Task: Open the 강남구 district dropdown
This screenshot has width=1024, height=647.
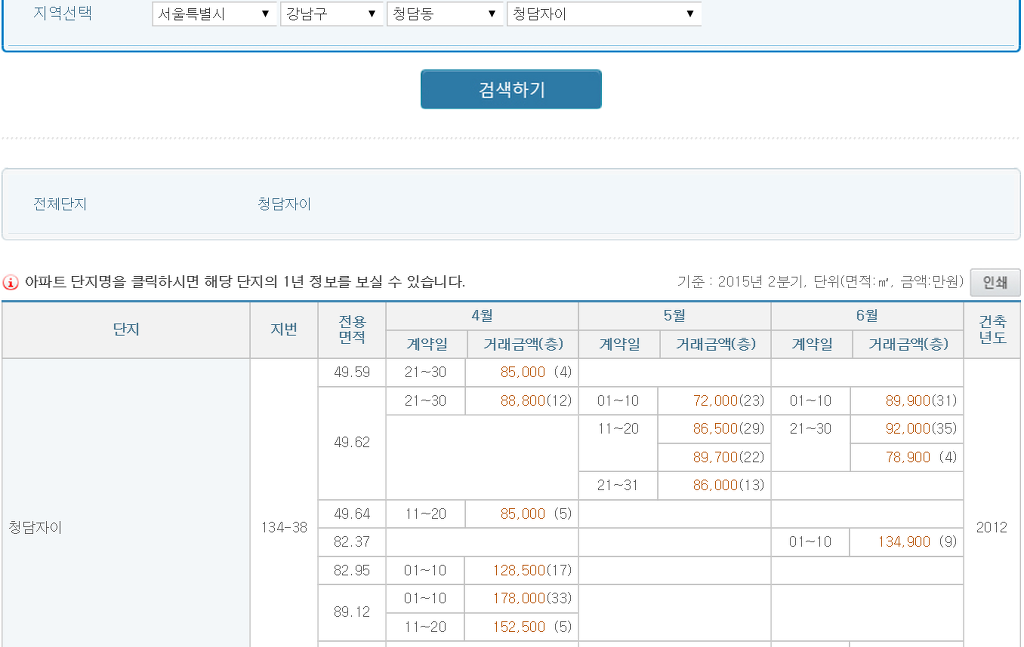Action: 330,14
